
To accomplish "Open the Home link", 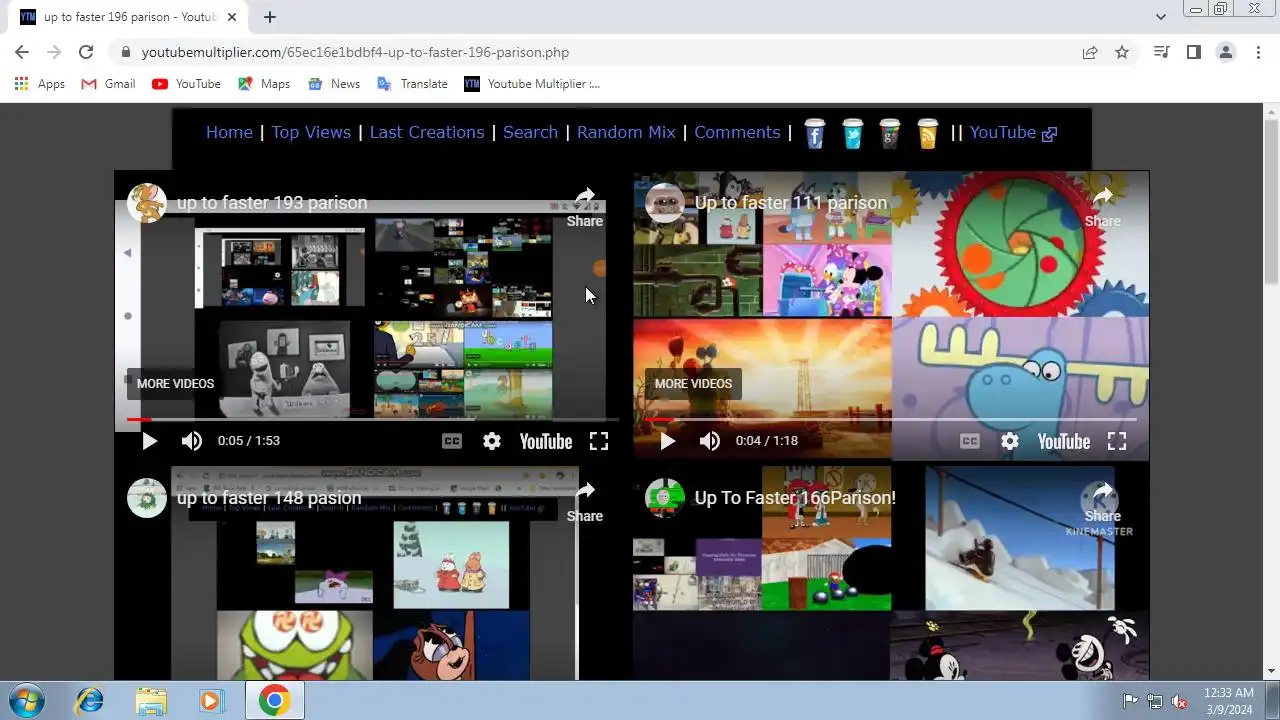I will pyautogui.click(x=229, y=132).
